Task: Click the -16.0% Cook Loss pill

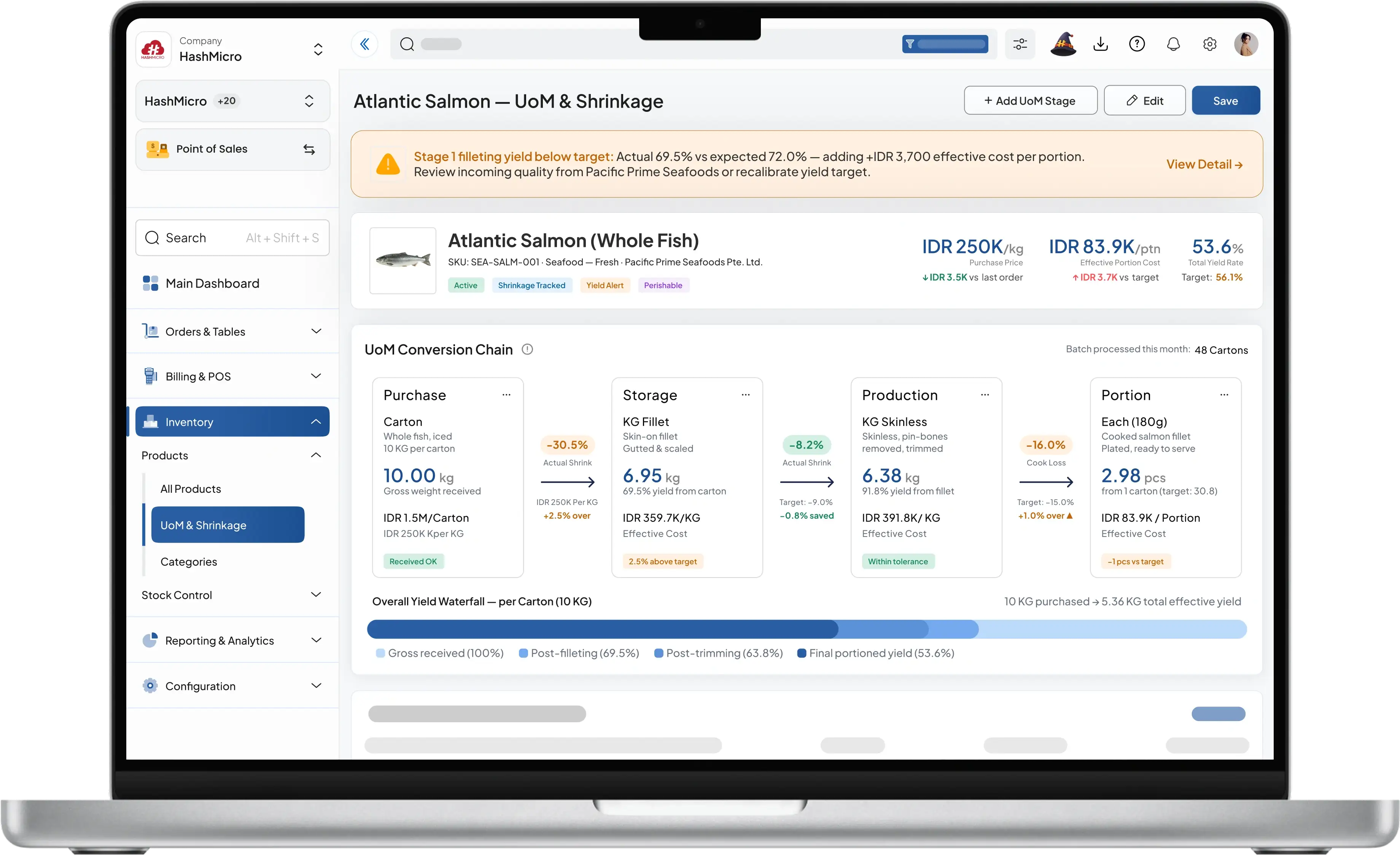Action: (x=1045, y=445)
